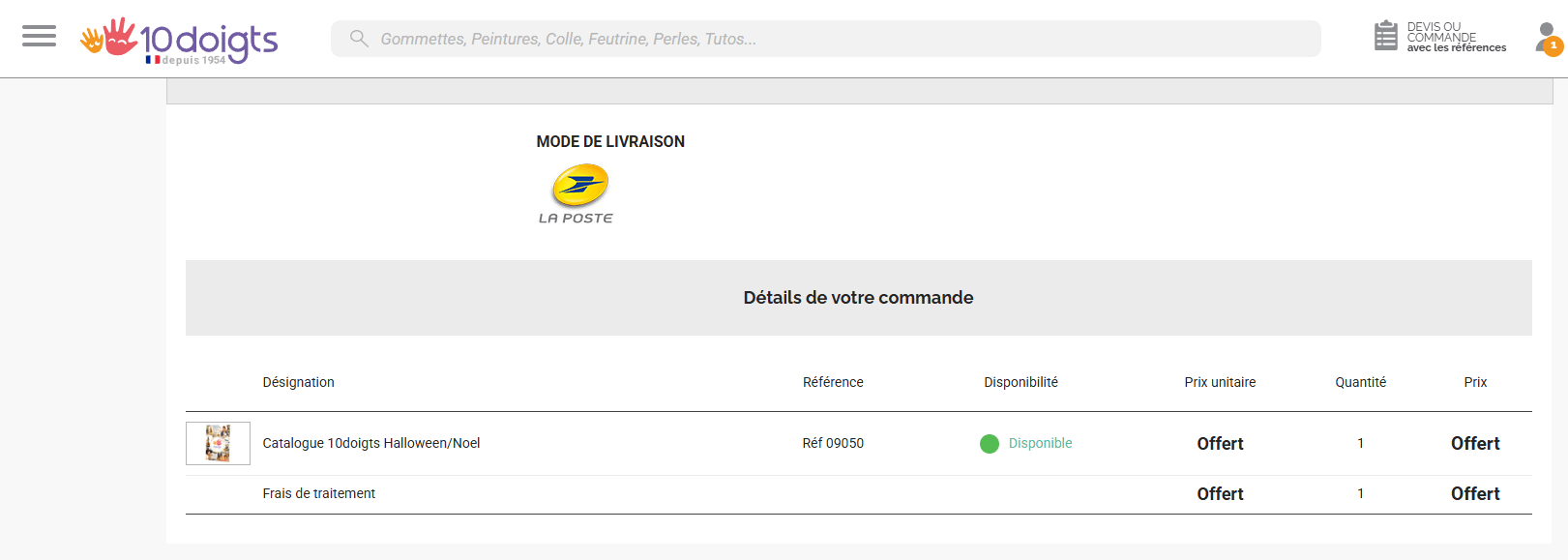This screenshot has height=560, width=1568.
Task: Open the user account icon
Action: coord(1545,36)
